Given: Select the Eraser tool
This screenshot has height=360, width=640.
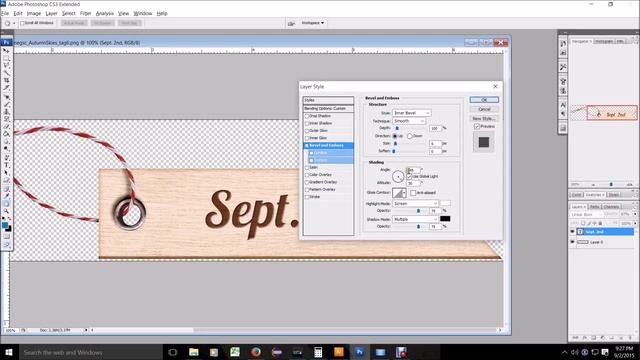Looking at the screenshot, I should pos(7,127).
